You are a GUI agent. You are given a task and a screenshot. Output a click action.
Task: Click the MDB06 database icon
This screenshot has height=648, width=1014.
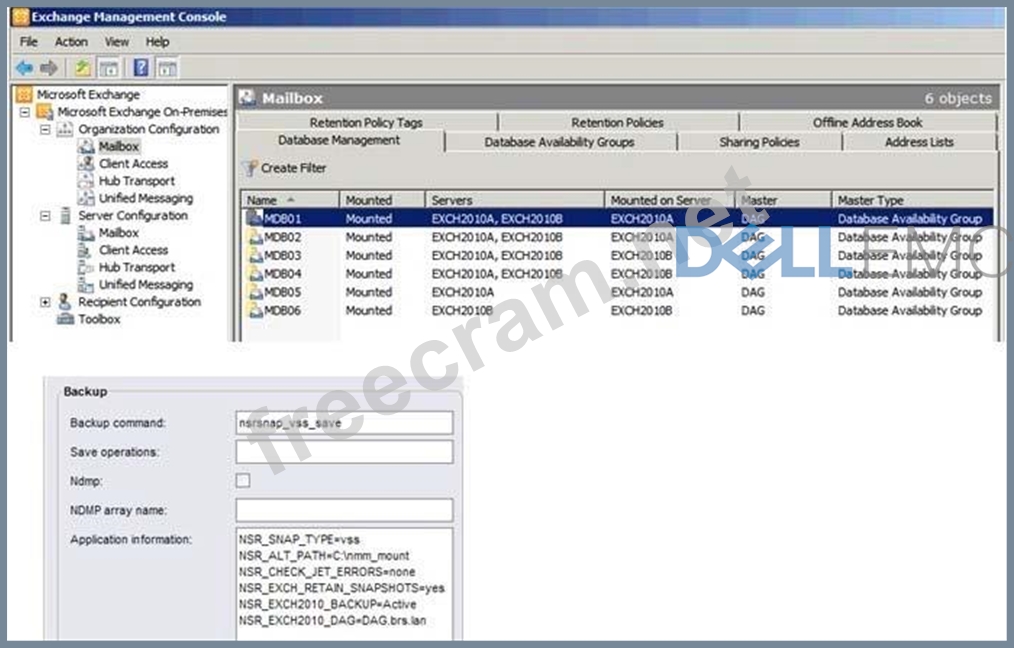(255, 310)
